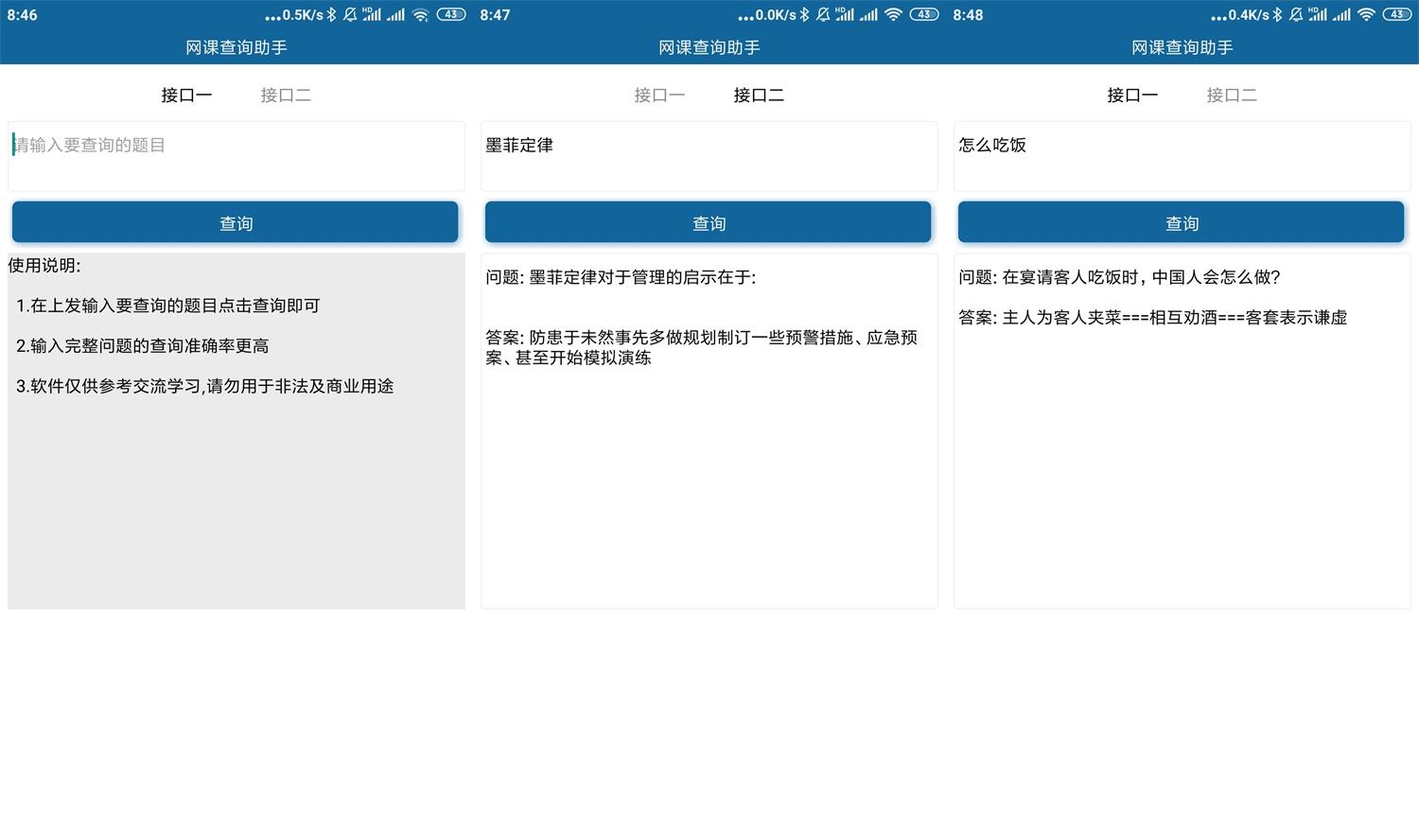Switch to the 接口一 tab on the second screen
Image resolution: width=1419 pixels, height=840 pixels.
(659, 95)
